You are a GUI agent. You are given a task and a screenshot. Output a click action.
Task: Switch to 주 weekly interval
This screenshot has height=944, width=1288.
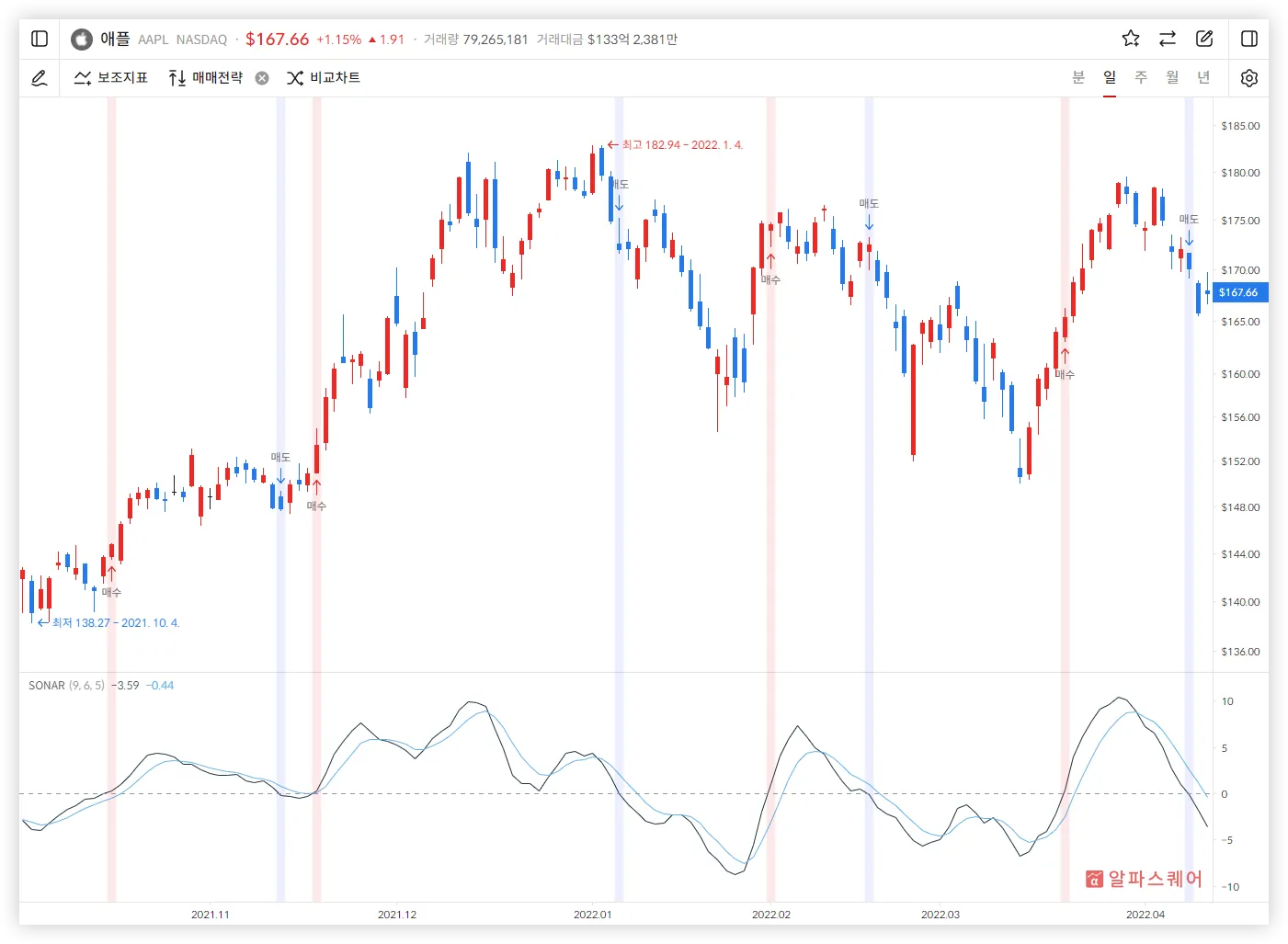click(x=1141, y=77)
